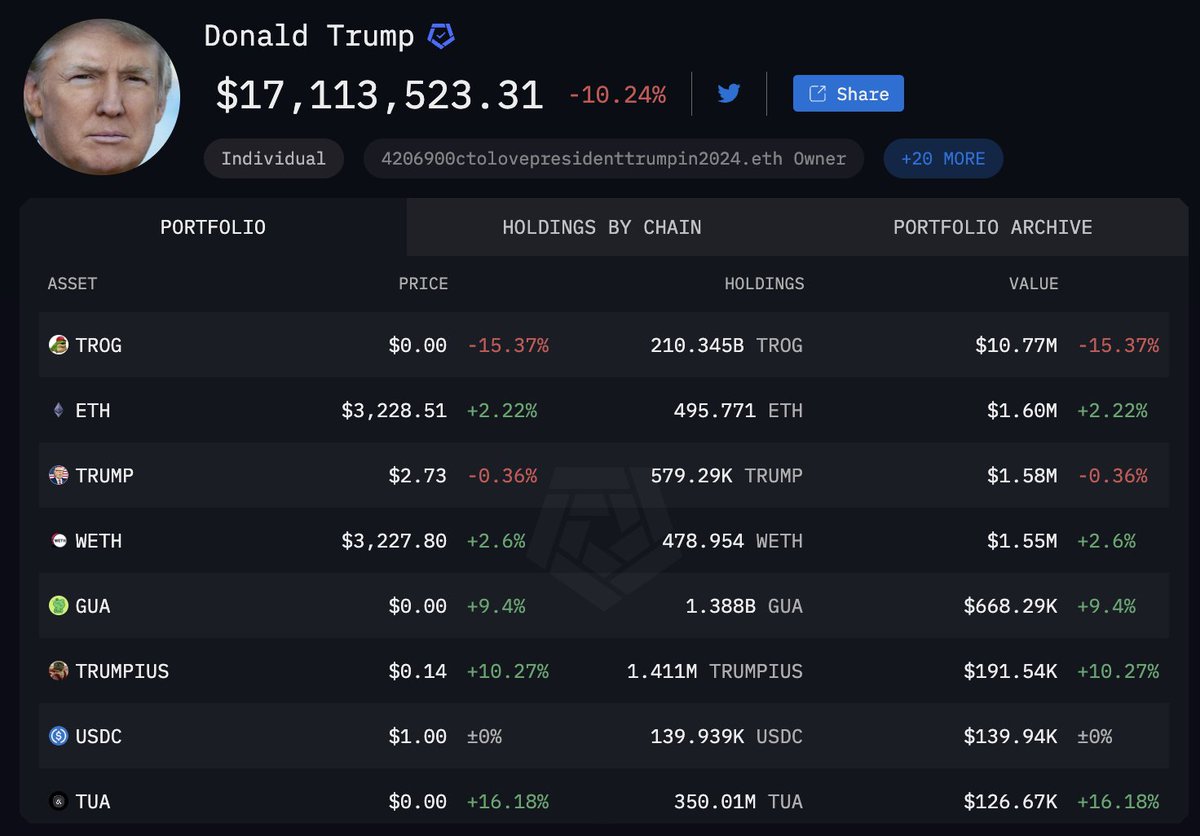The width and height of the screenshot is (1200, 836).
Task: Click the TRUMP token icon
Action: [x=59, y=475]
